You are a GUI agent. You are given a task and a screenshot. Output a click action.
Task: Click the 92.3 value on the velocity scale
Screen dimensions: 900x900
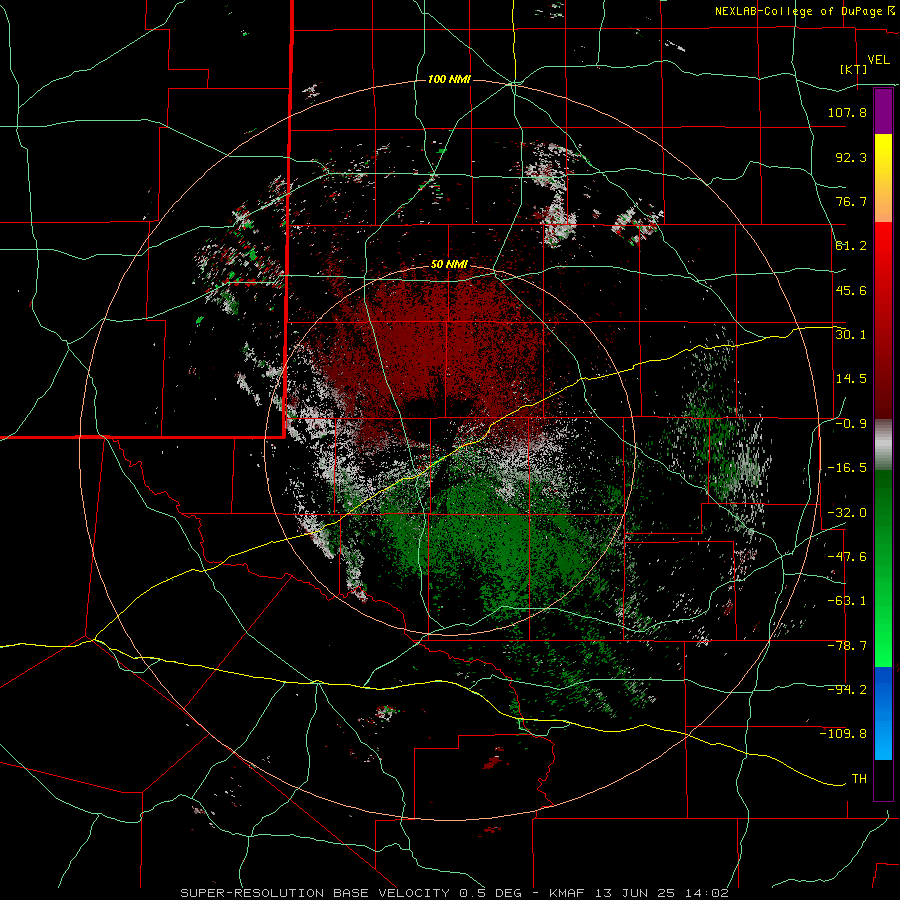(851, 157)
